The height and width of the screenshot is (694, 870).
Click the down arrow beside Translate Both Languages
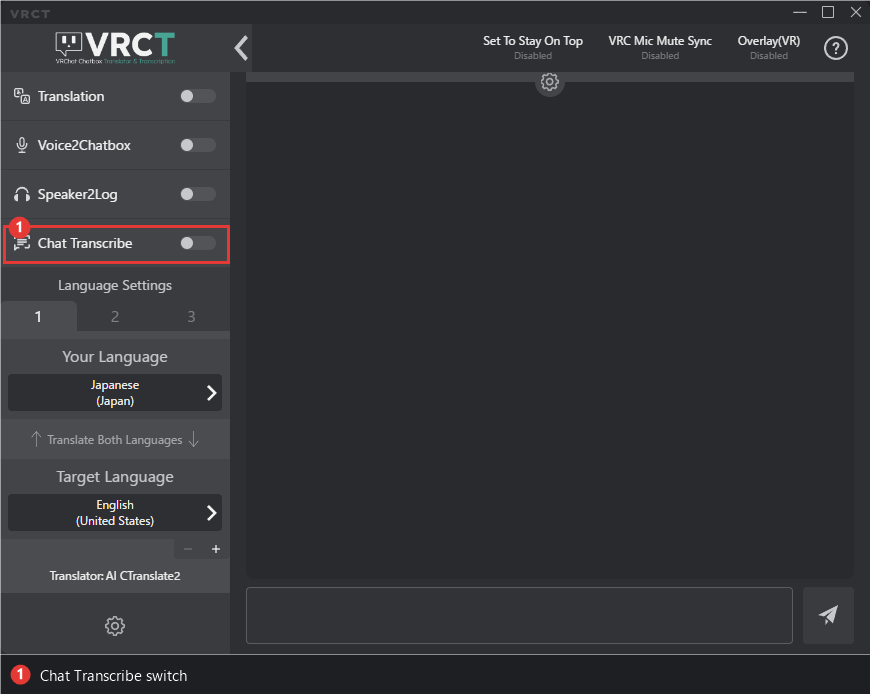(194, 439)
